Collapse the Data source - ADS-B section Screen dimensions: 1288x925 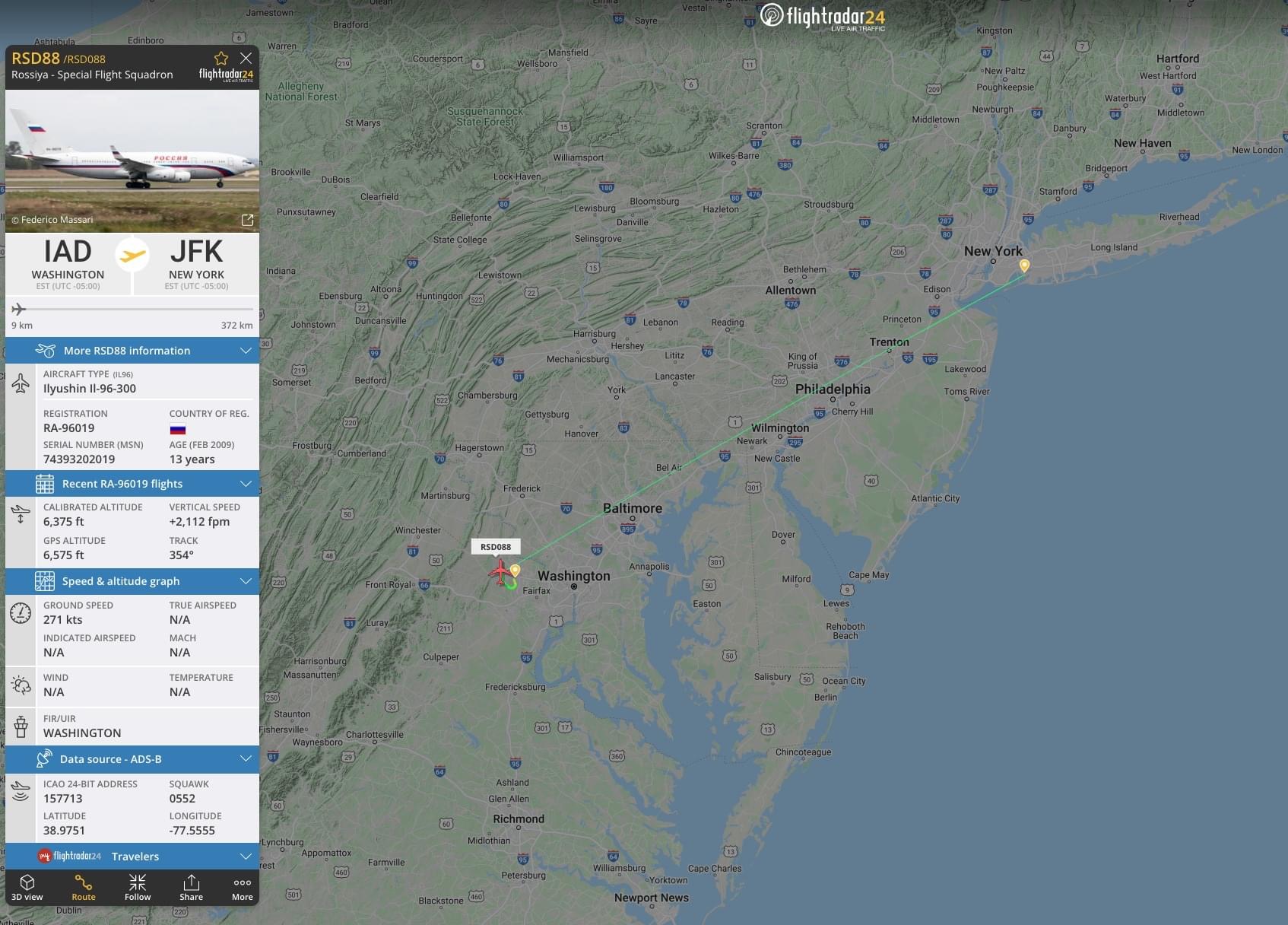(x=132, y=759)
